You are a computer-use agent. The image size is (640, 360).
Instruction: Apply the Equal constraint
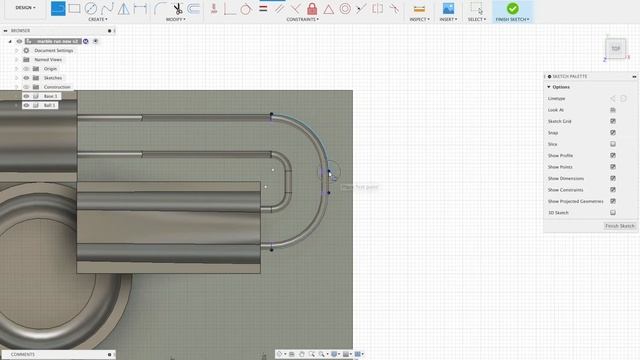click(263, 9)
